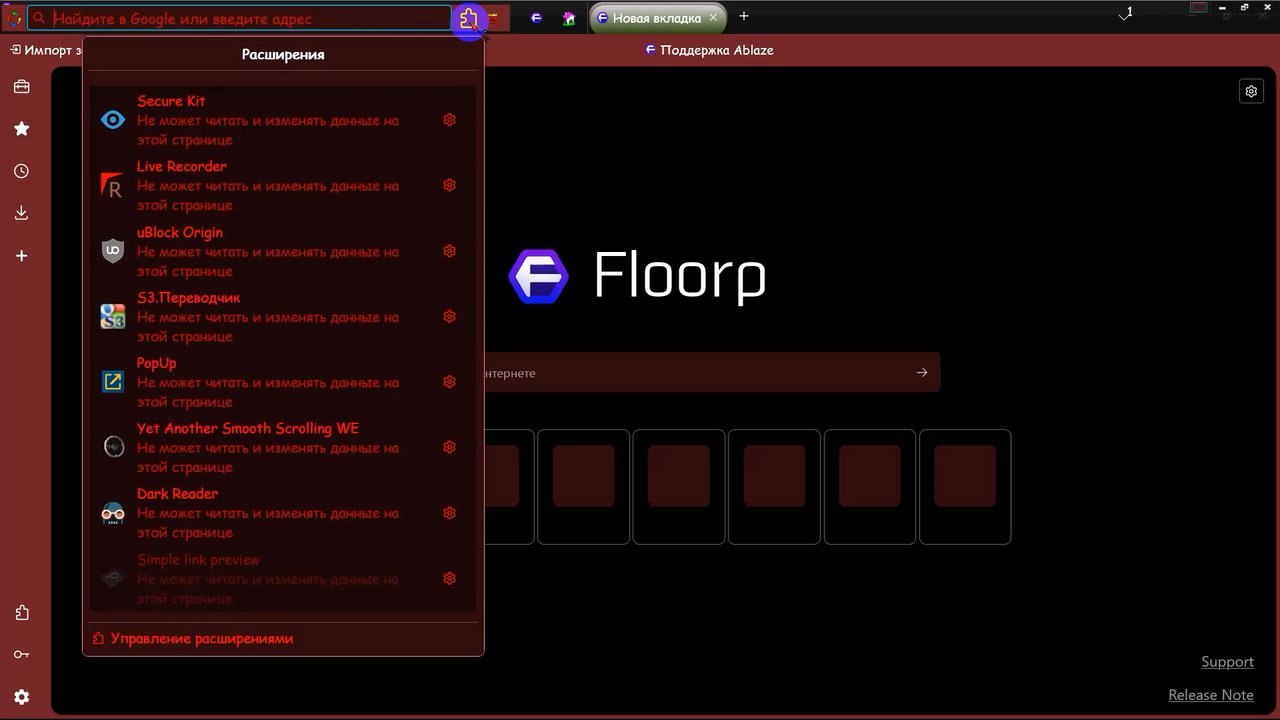Open Yet Another Smooth Scrolling settings gear
The height and width of the screenshot is (720, 1280).
[x=450, y=447]
